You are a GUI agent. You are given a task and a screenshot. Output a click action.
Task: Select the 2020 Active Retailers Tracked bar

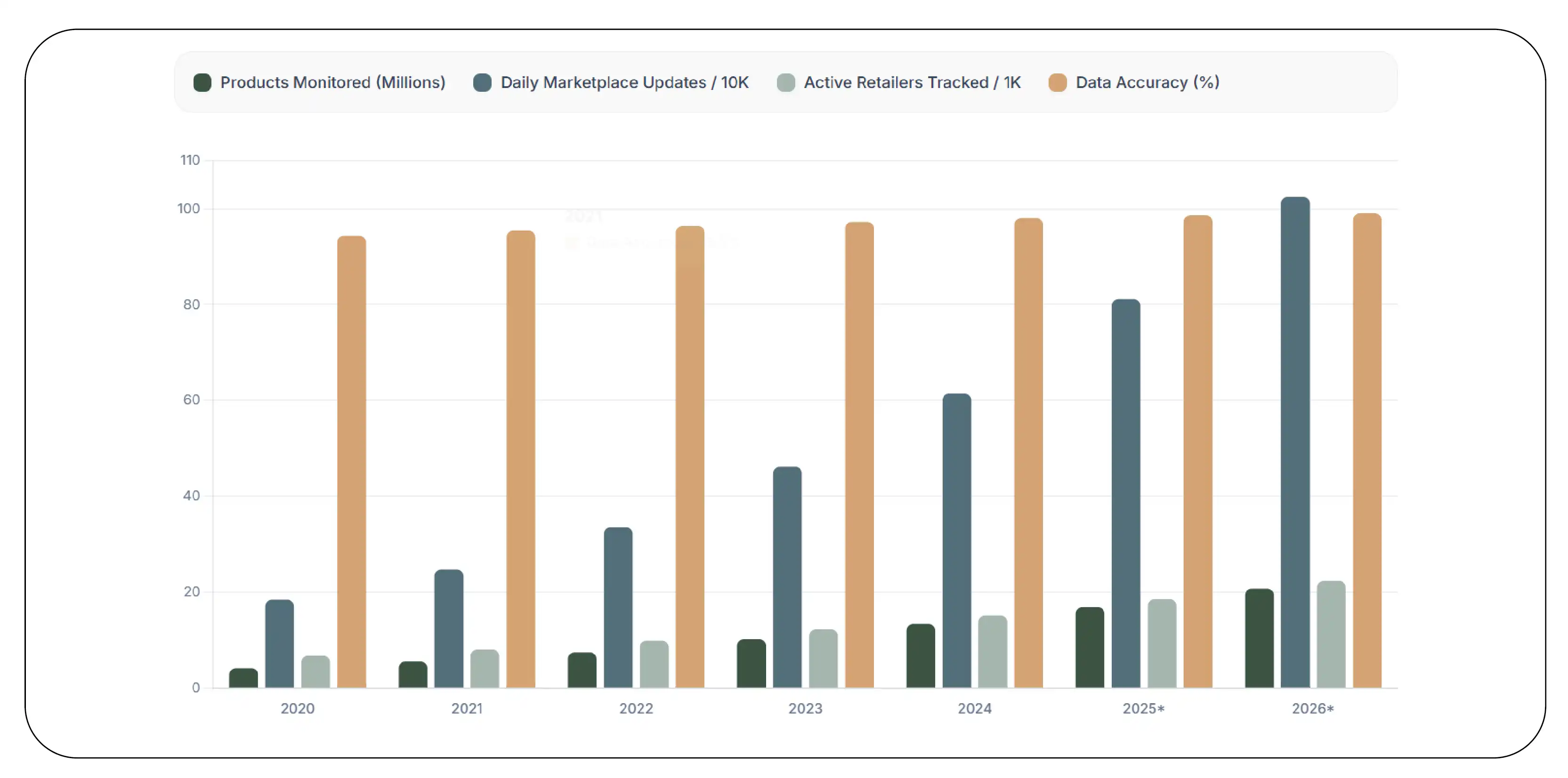tap(315, 672)
